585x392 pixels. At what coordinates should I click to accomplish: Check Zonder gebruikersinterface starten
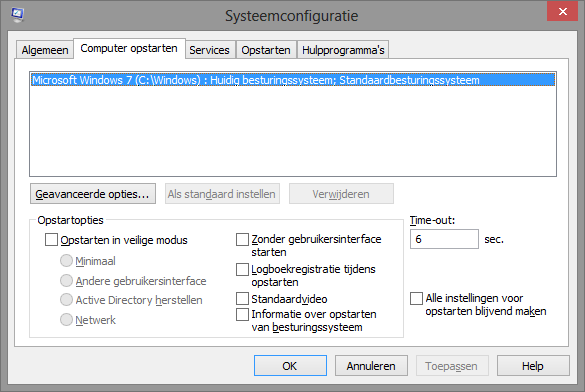point(243,239)
